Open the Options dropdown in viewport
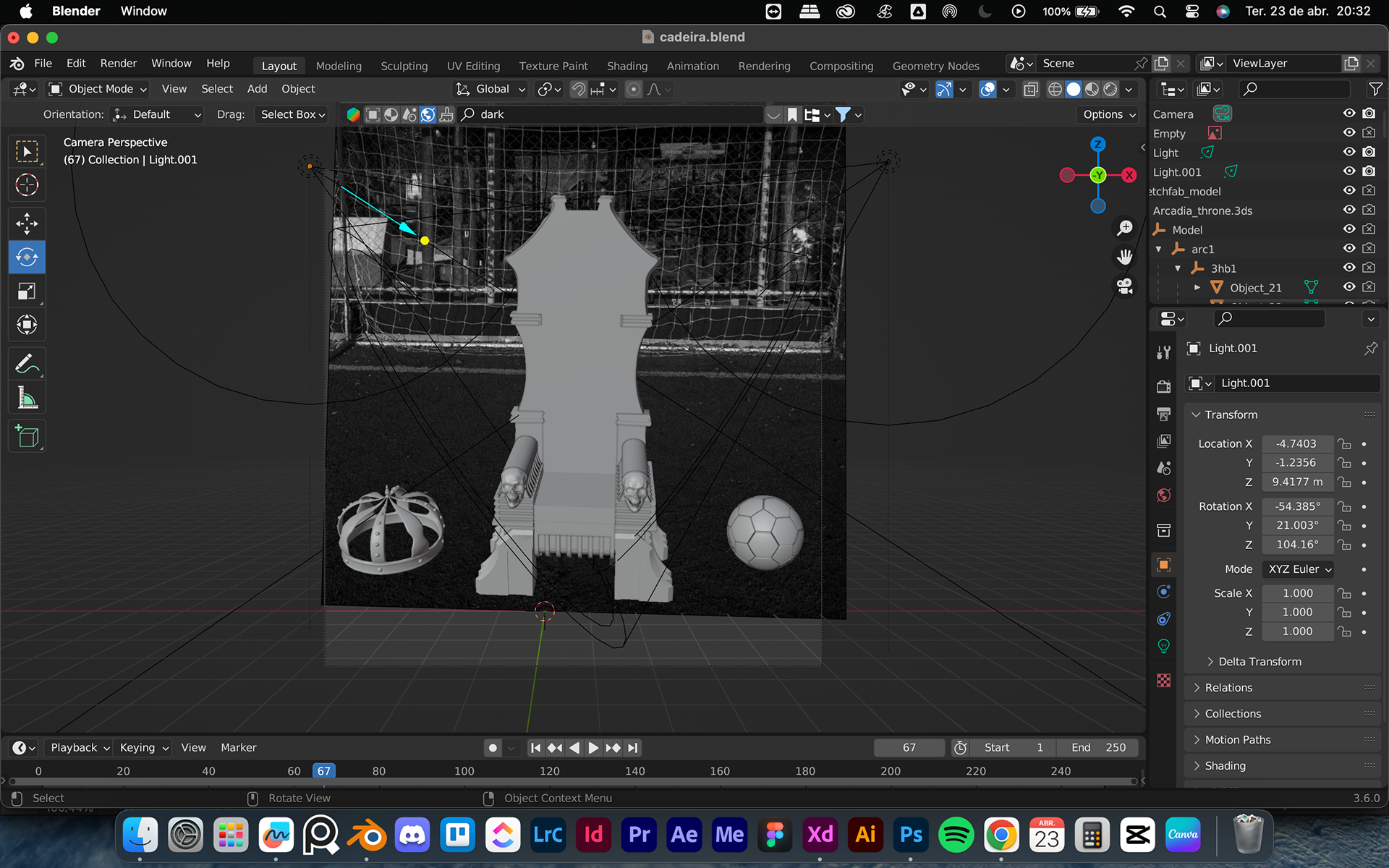This screenshot has height=868, width=1389. pyautogui.click(x=1109, y=114)
